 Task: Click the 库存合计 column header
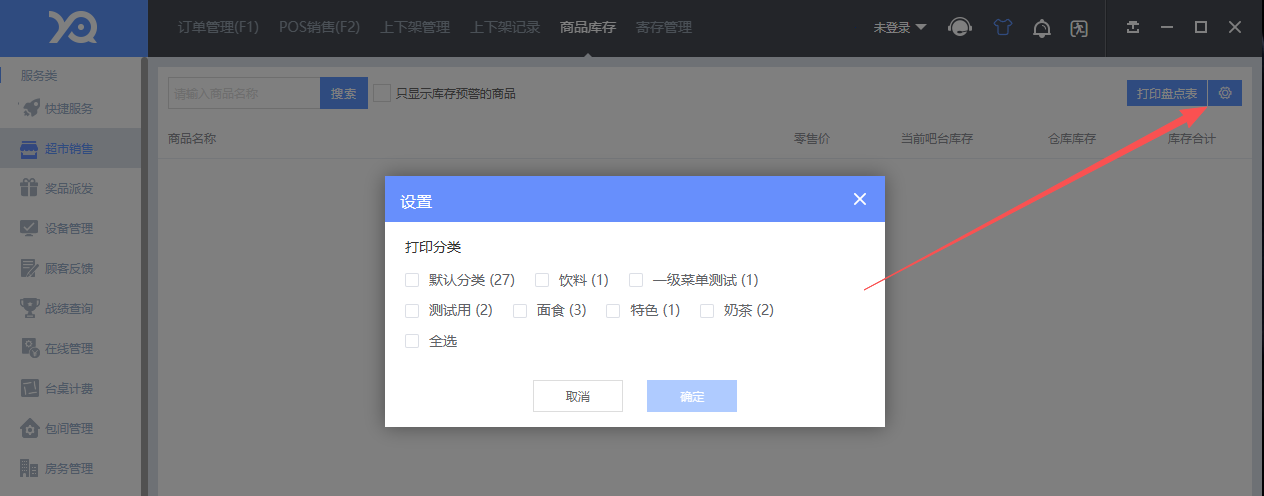point(1192,139)
